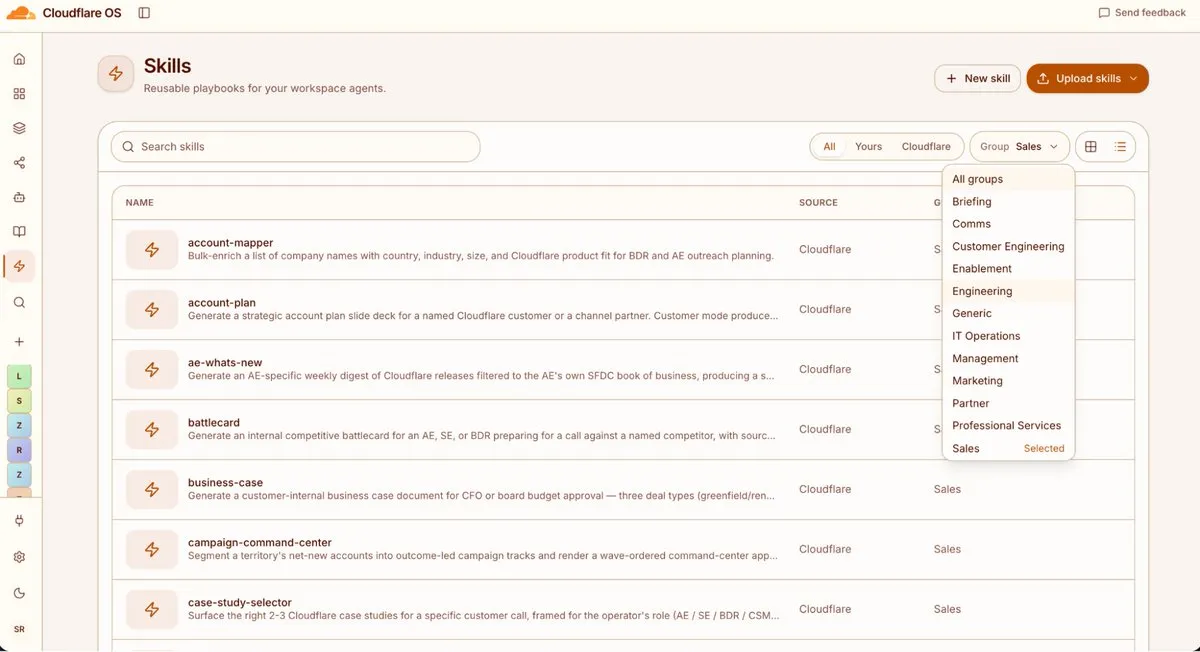The image size is (1200, 652).
Task: Select the Yours filter segment
Action: pyautogui.click(x=869, y=147)
